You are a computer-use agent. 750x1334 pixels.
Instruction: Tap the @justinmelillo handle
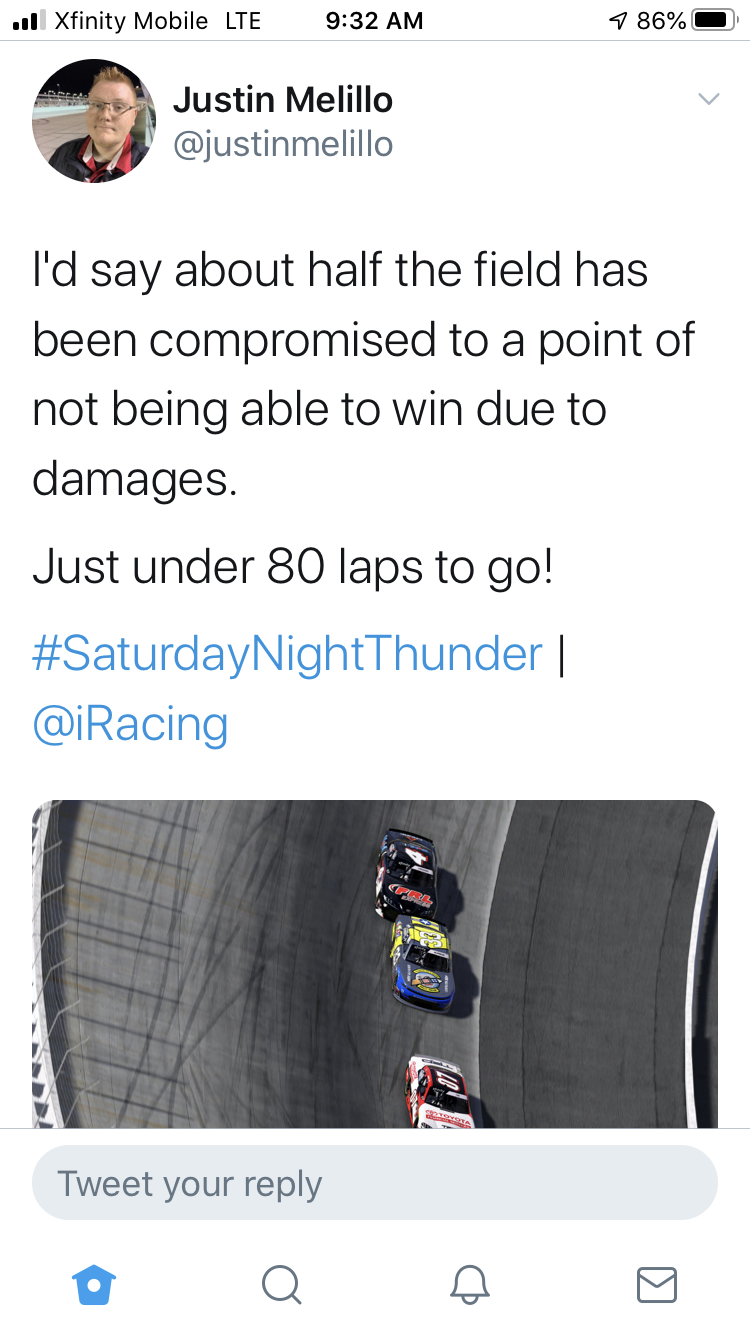coord(283,145)
